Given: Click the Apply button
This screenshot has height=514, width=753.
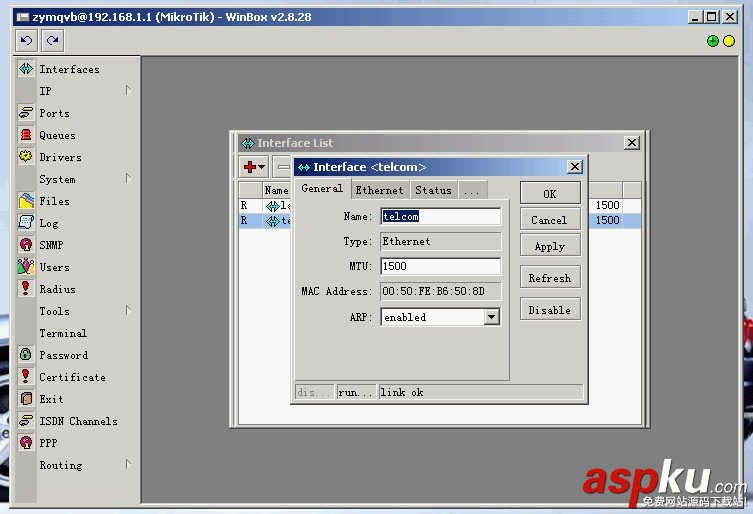Looking at the screenshot, I should 550,245.
